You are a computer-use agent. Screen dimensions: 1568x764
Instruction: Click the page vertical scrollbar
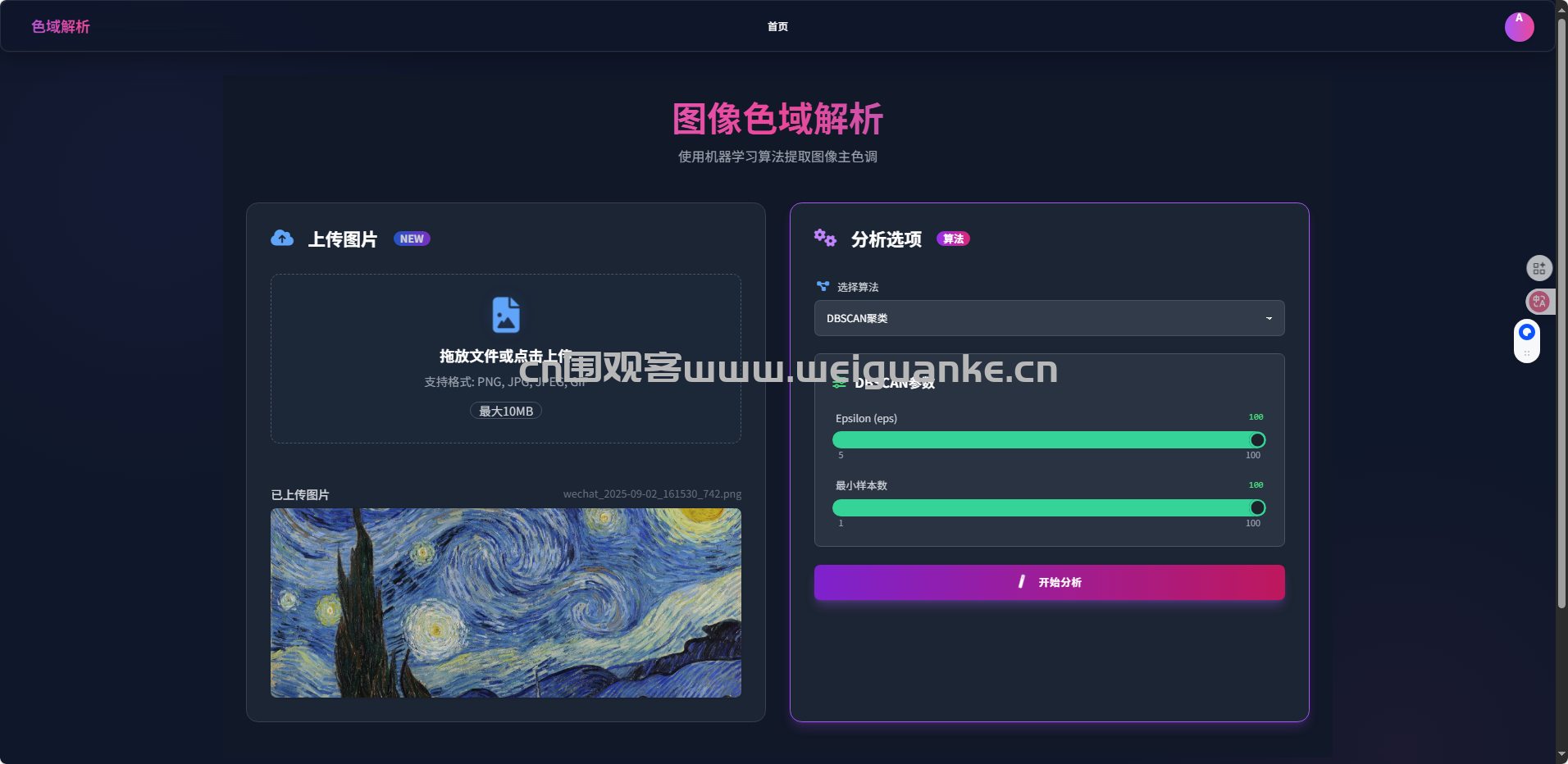(x=1561, y=312)
